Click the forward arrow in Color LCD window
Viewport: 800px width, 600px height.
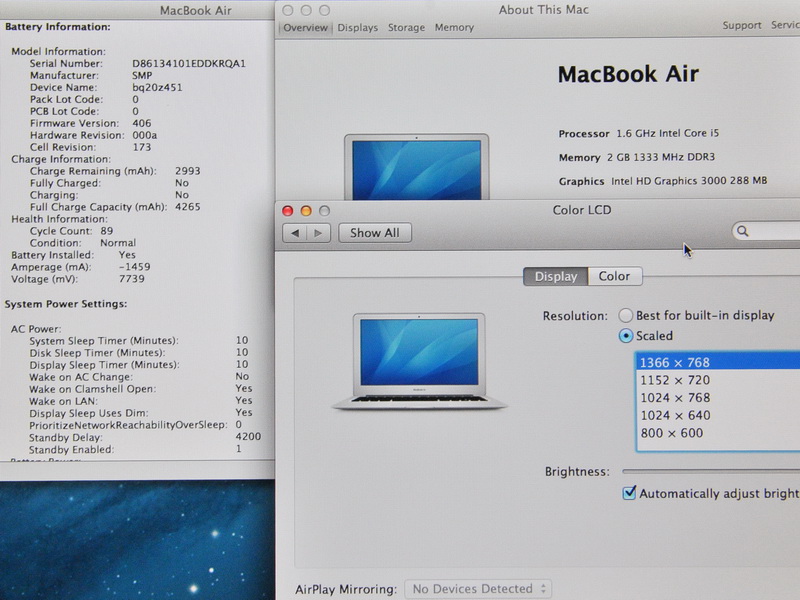click(x=318, y=233)
